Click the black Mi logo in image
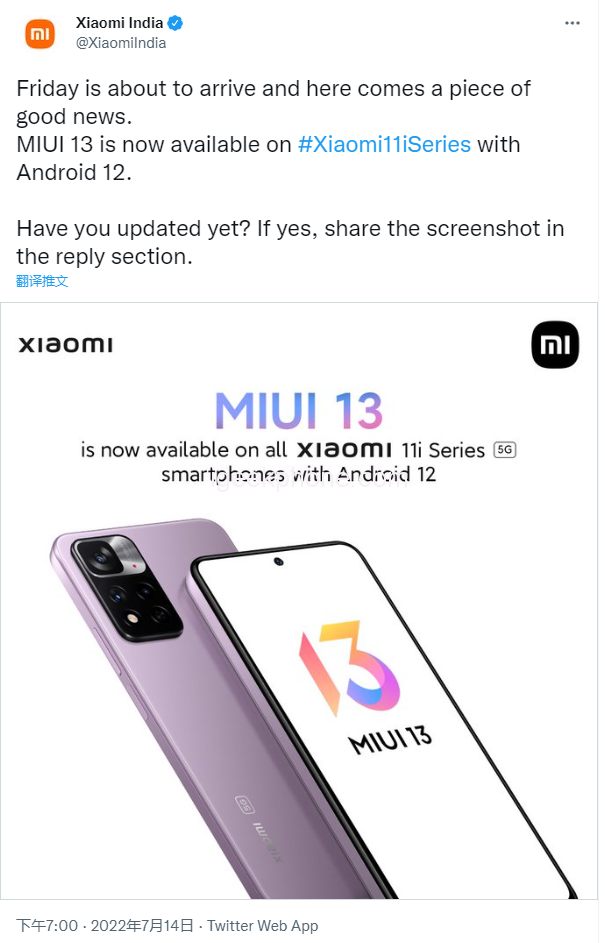This screenshot has height=943, width=605. point(554,345)
